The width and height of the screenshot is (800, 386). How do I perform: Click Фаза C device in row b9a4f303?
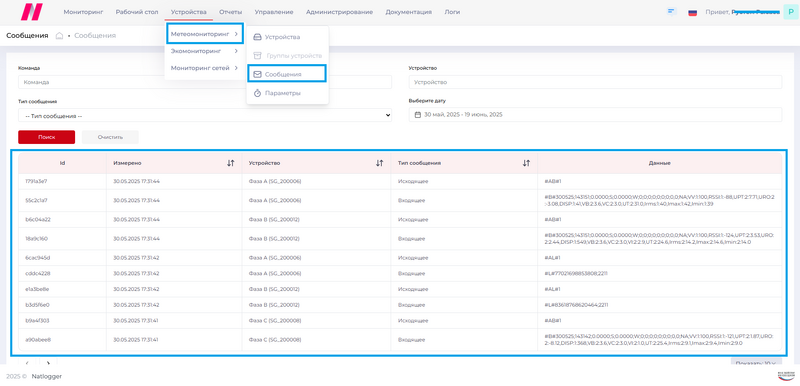274,321
